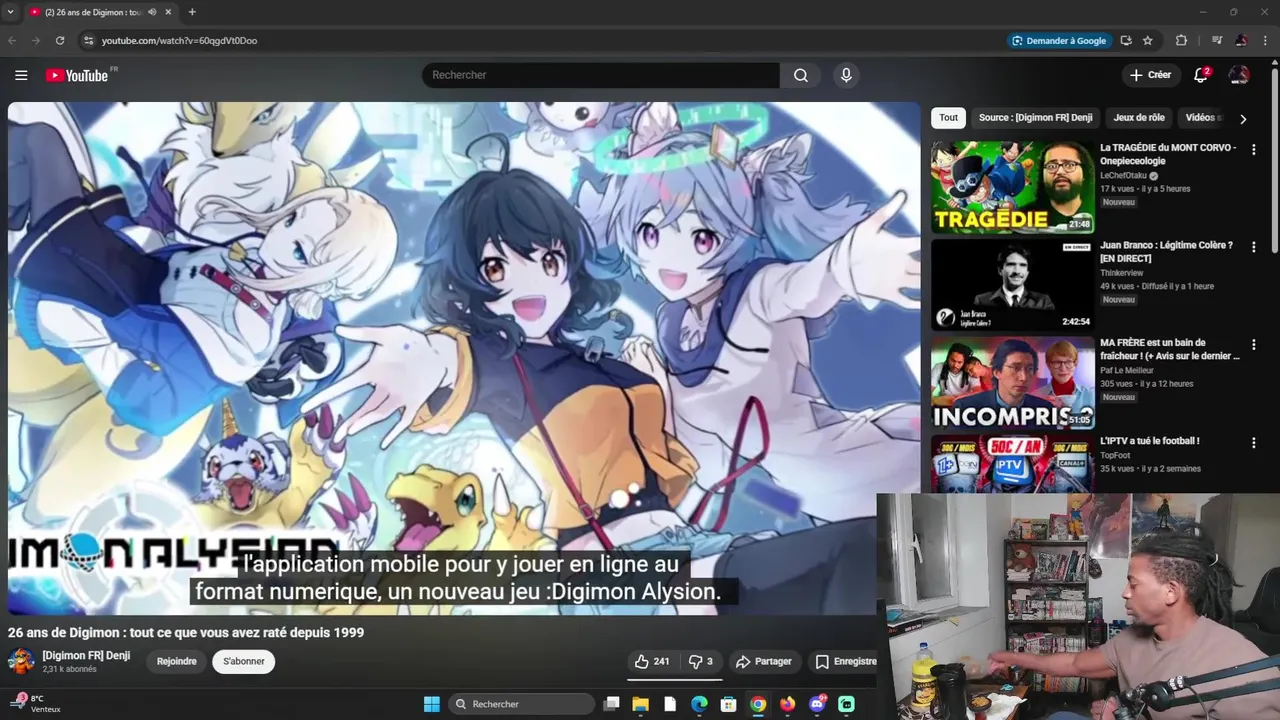1280x720 pixels.
Task: Open the Denji channel avatar
Action: pyautogui.click(x=21, y=661)
